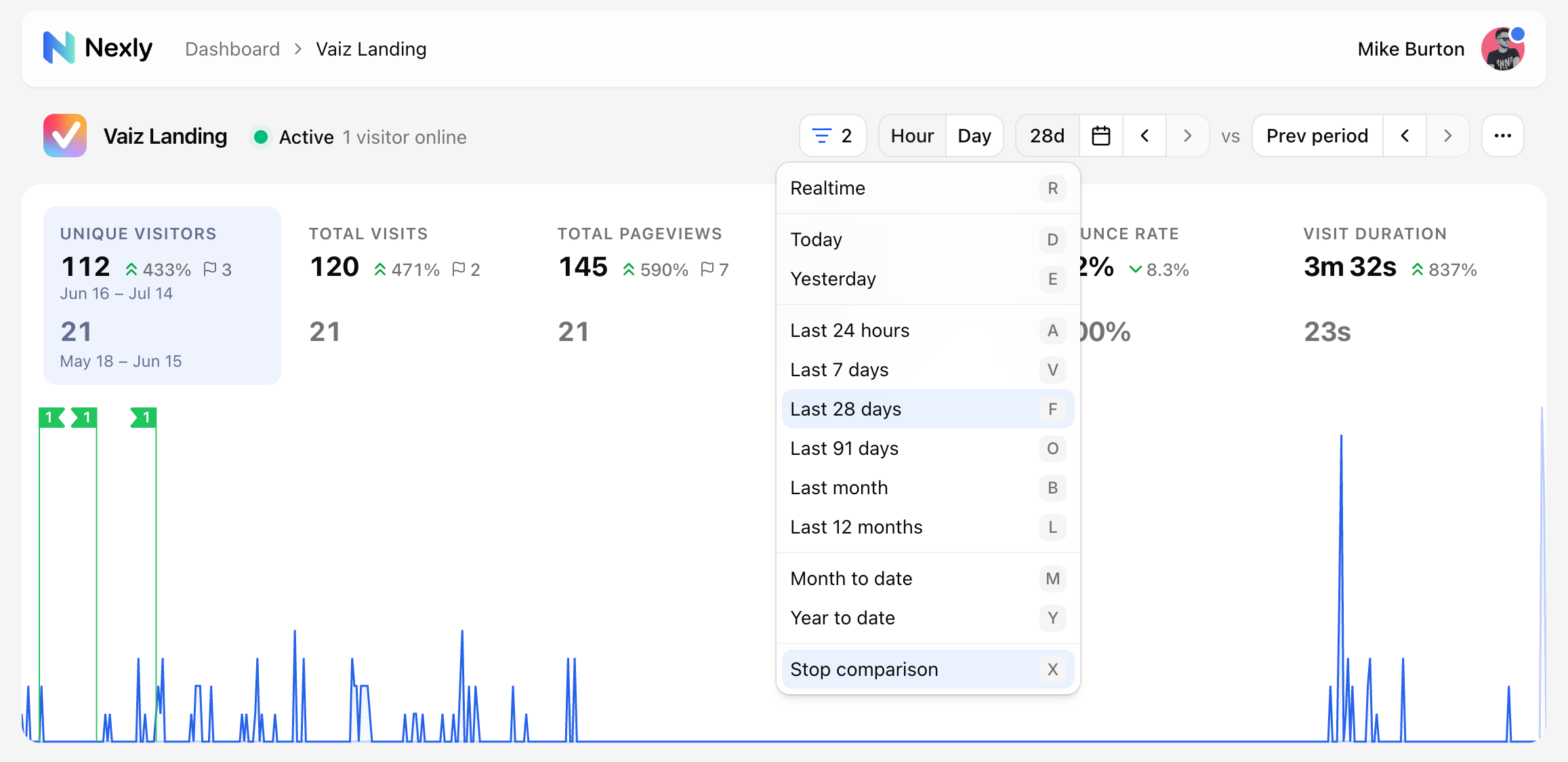Click the Vaiz Landing site title
The image size is (1568, 762).
click(165, 136)
